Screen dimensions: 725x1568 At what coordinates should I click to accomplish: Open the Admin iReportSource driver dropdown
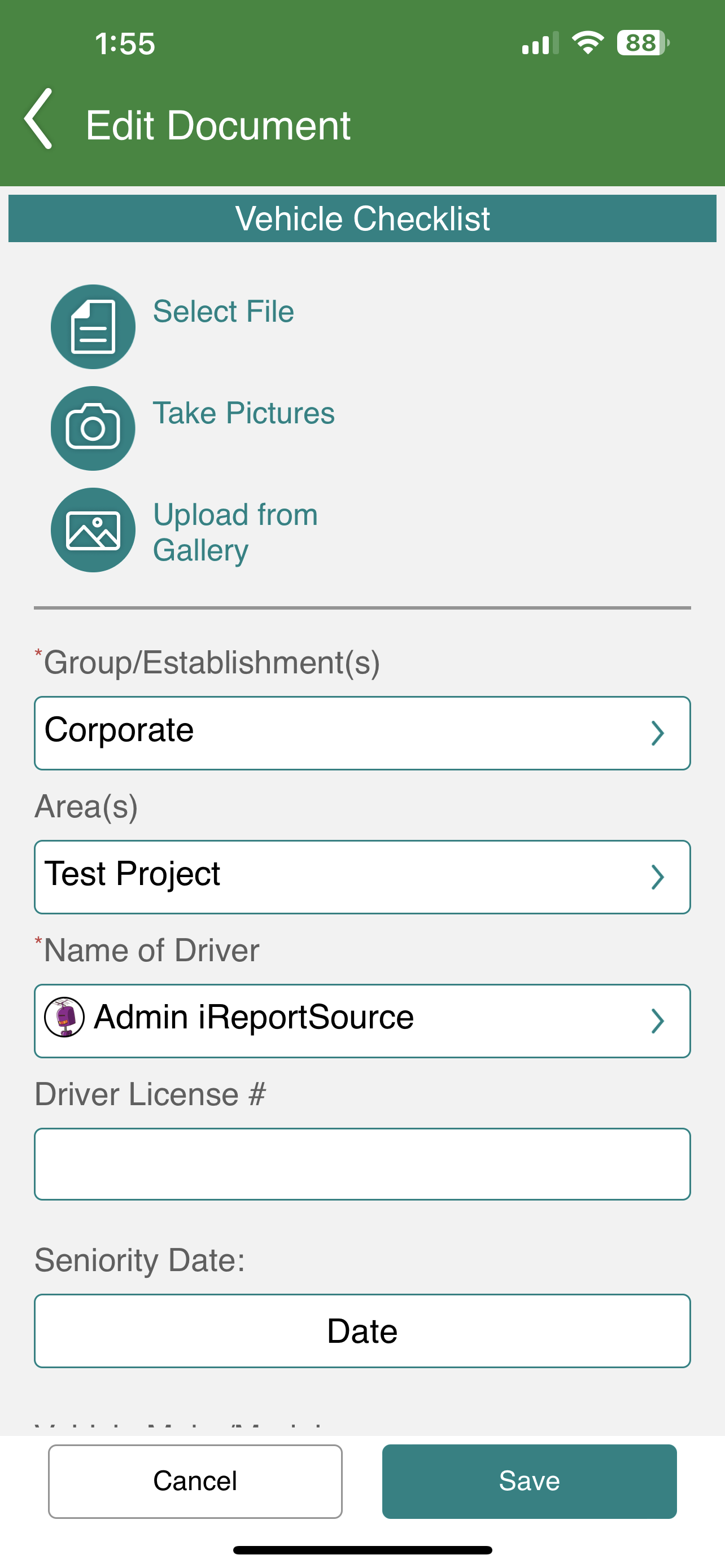[362, 1021]
